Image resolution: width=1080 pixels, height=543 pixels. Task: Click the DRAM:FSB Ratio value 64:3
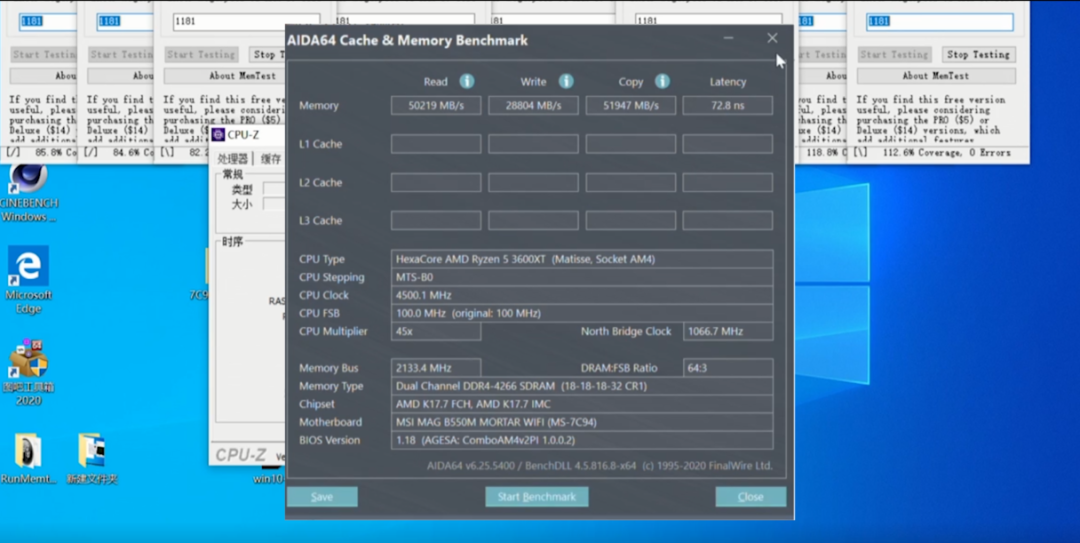point(728,368)
